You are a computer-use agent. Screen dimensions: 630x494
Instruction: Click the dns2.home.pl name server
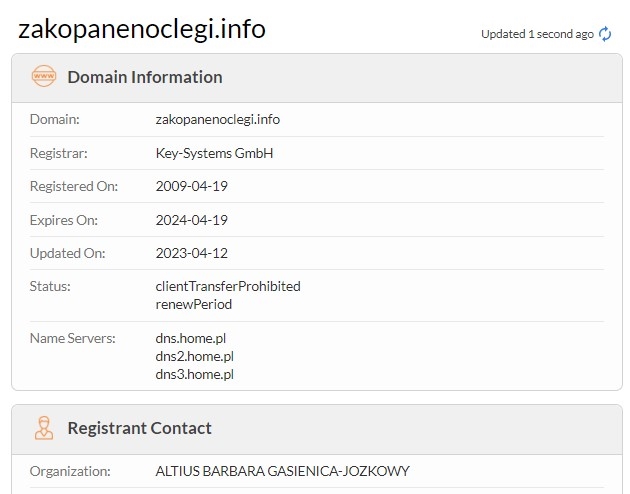coord(194,356)
